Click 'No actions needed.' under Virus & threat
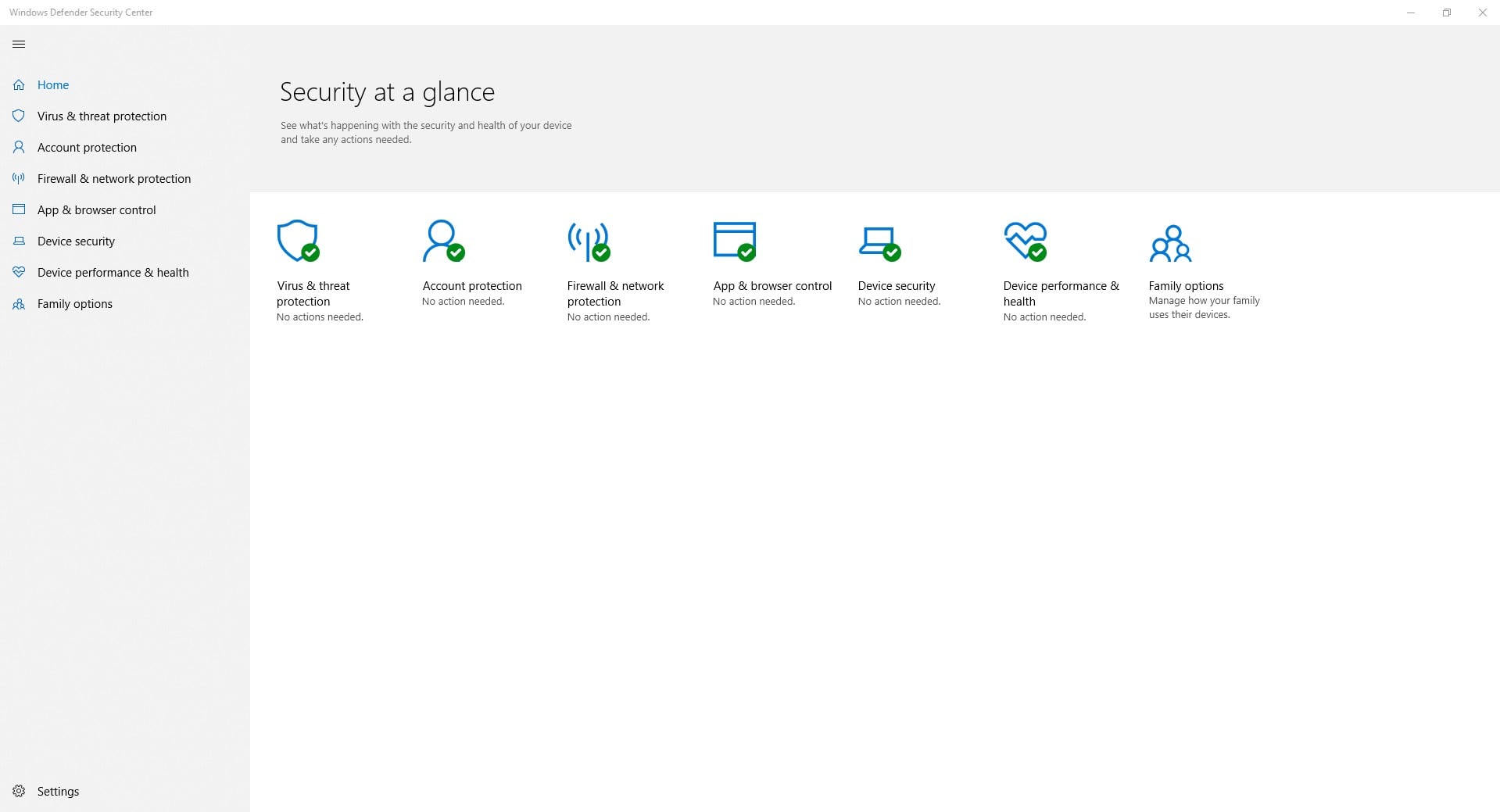The height and width of the screenshot is (812, 1500). (x=320, y=317)
